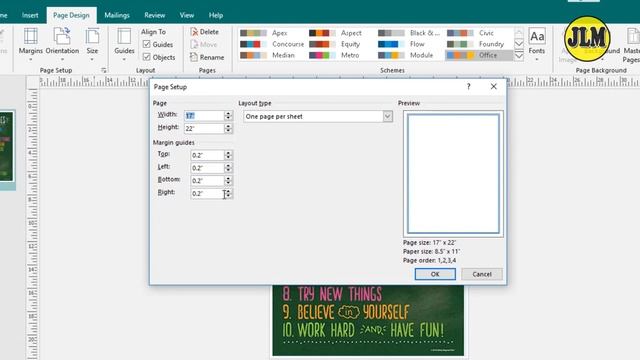Select the Page Design tab
This screenshot has height=360, width=640.
click(71, 16)
